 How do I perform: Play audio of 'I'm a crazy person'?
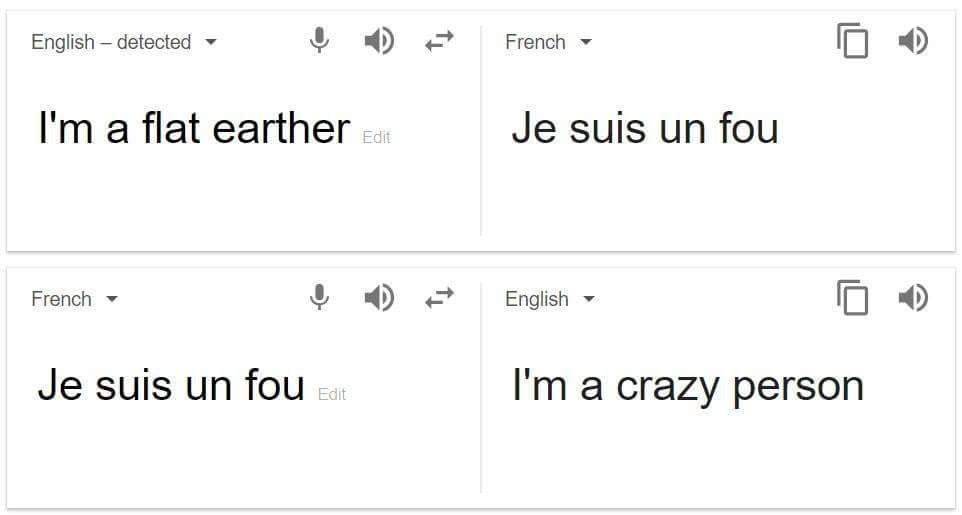[913, 298]
